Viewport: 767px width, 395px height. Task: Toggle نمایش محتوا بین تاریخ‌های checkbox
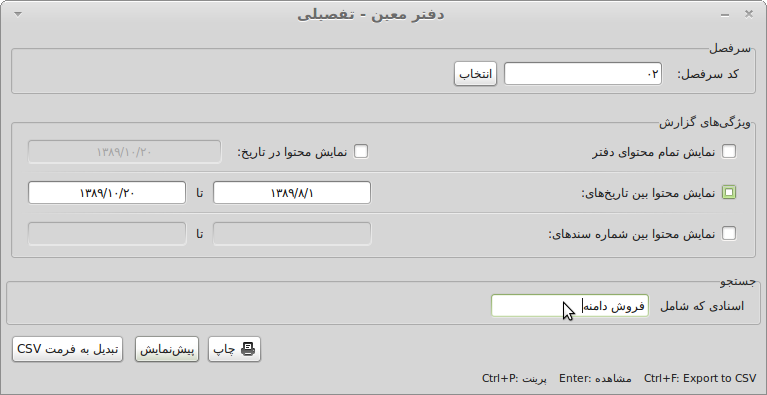point(729,192)
